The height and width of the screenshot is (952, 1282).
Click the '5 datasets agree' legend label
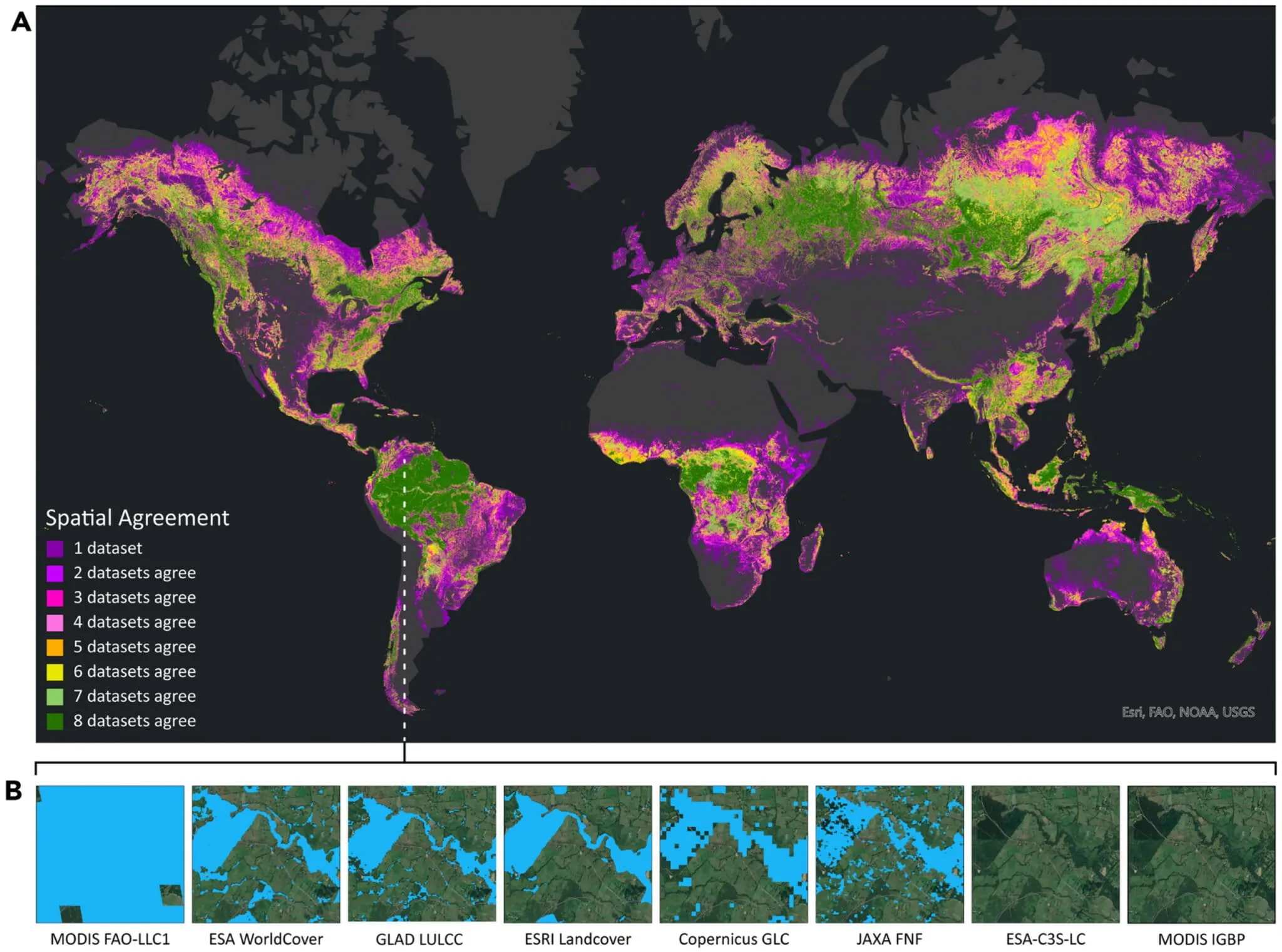[x=135, y=647]
